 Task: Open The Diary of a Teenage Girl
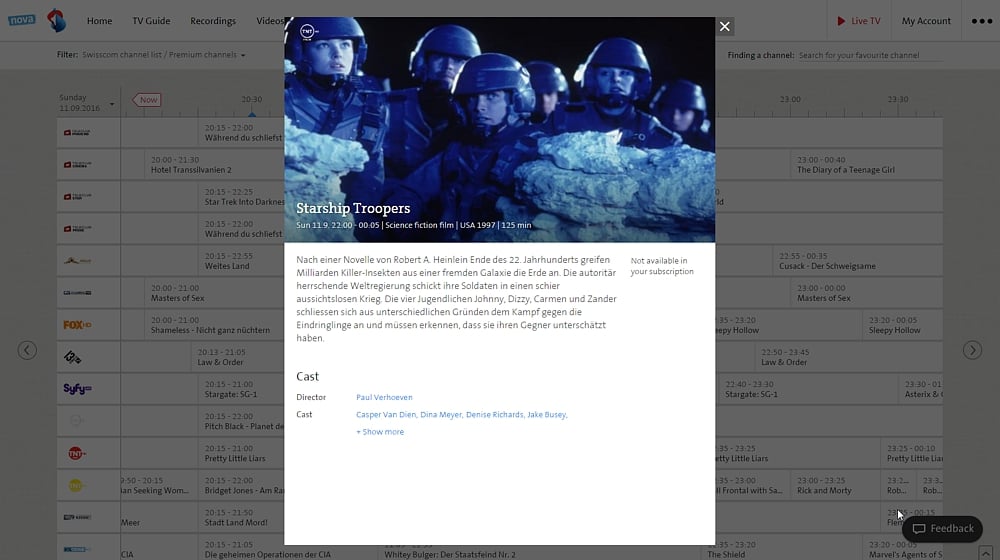[x=866, y=165]
